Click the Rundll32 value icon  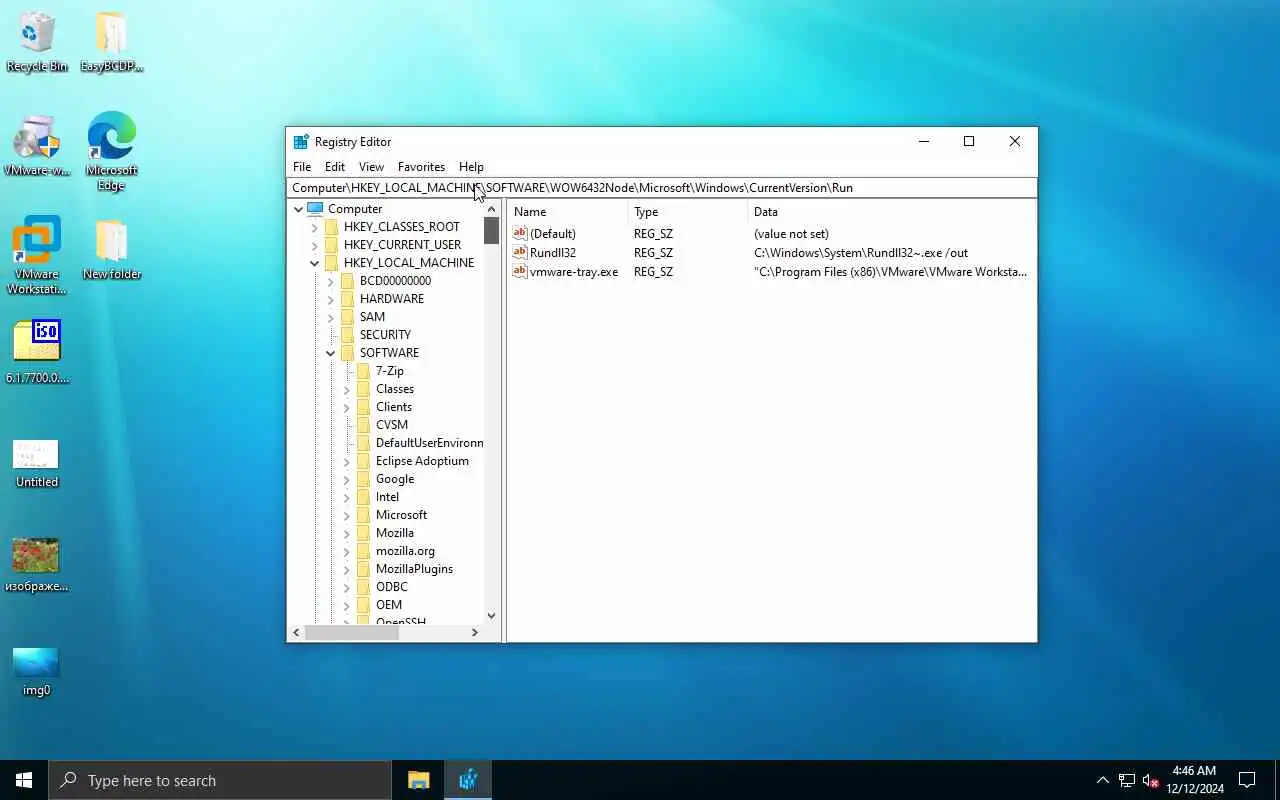pos(519,252)
